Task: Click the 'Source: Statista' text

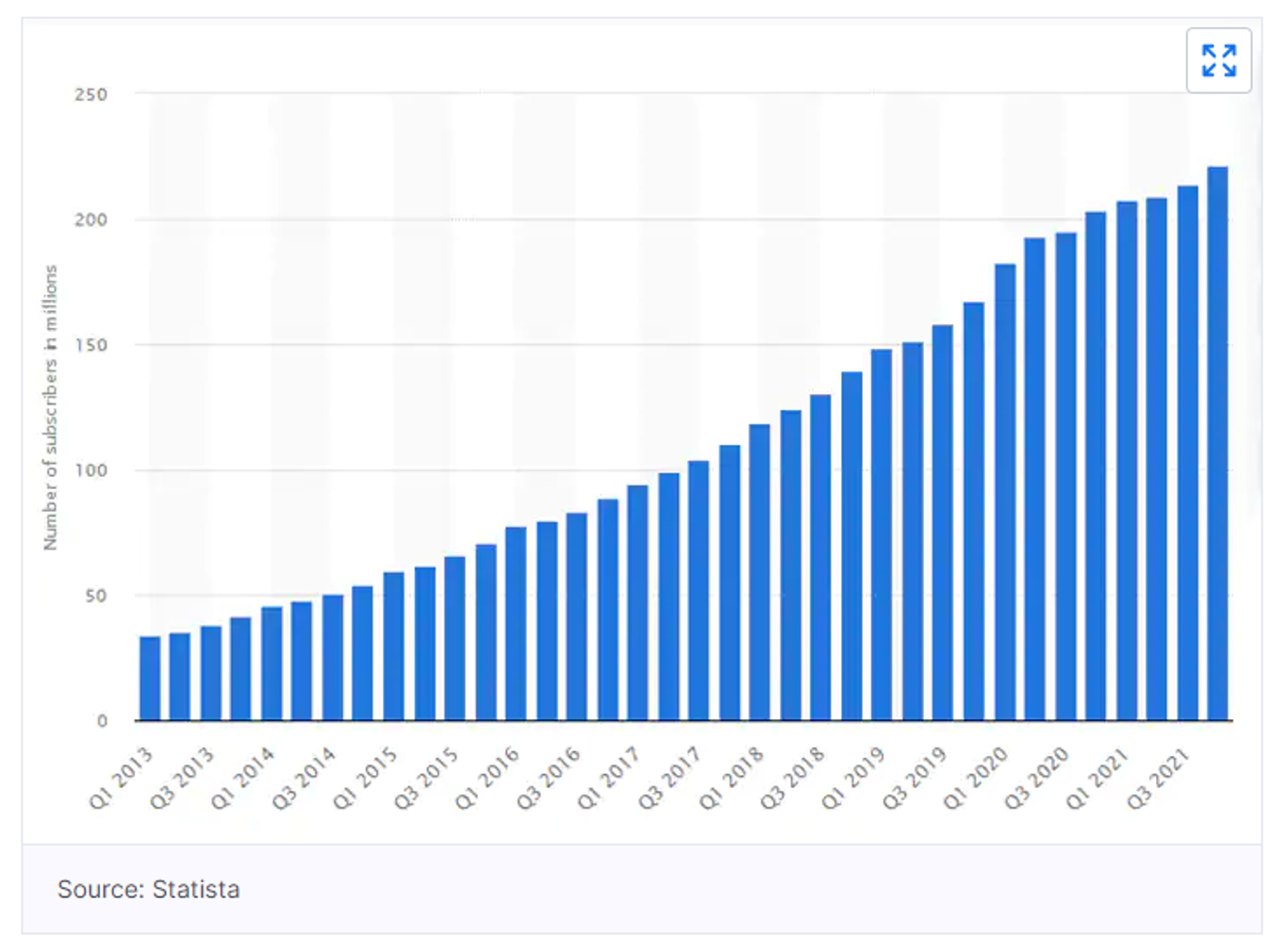Action: (148, 889)
